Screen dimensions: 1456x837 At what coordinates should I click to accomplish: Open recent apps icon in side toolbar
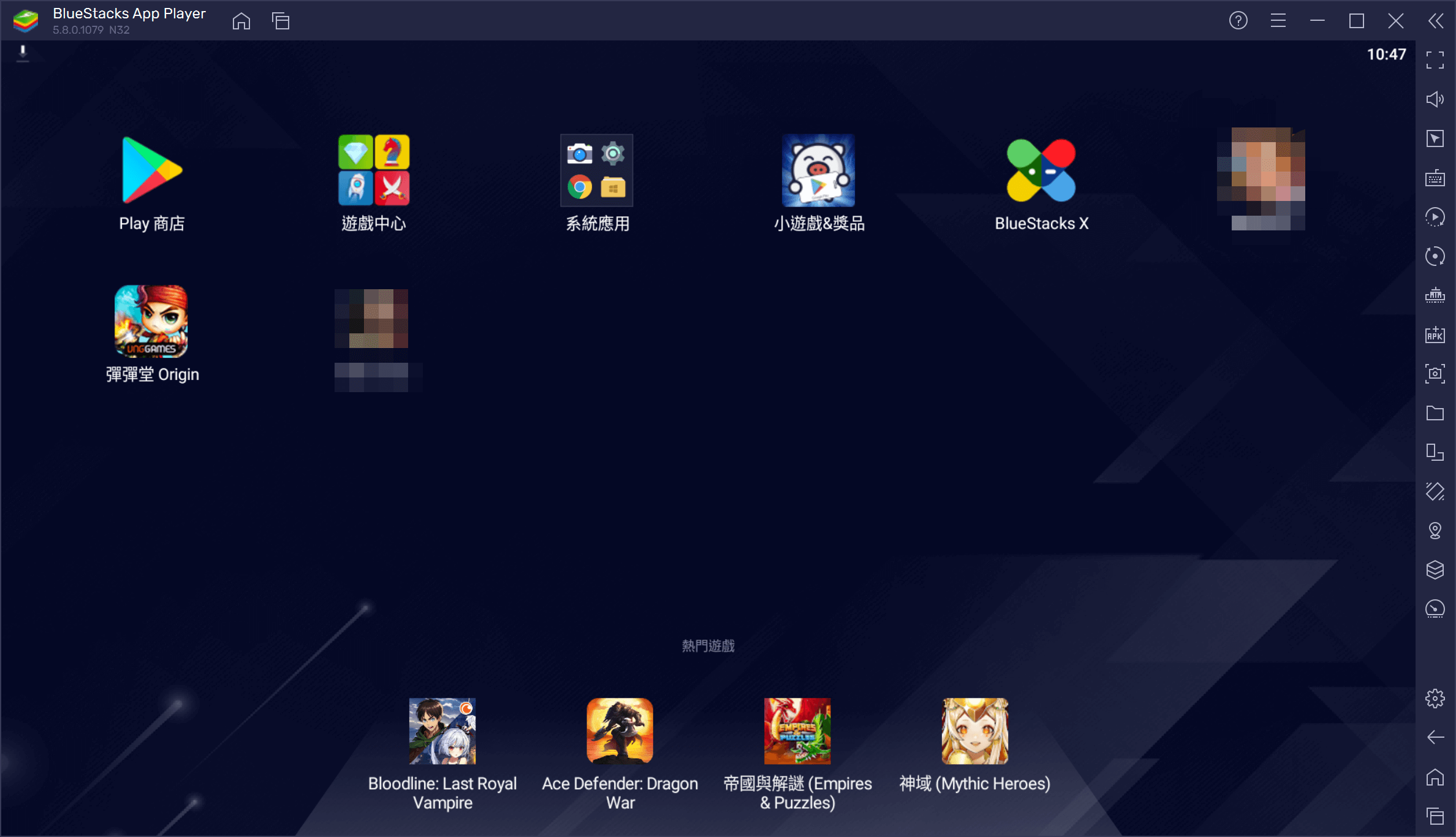(x=1435, y=816)
